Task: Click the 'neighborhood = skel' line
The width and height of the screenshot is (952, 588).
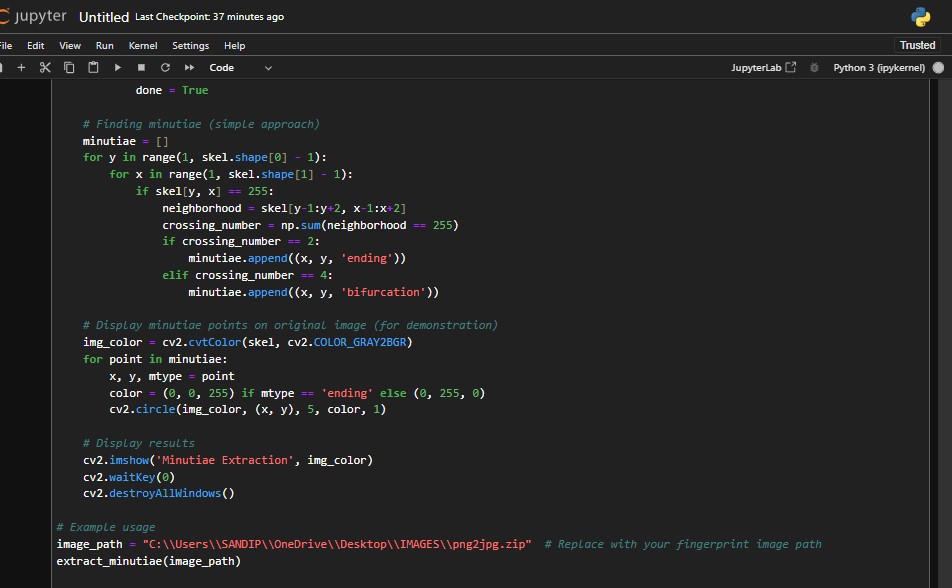Action: click(x=284, y=208)
